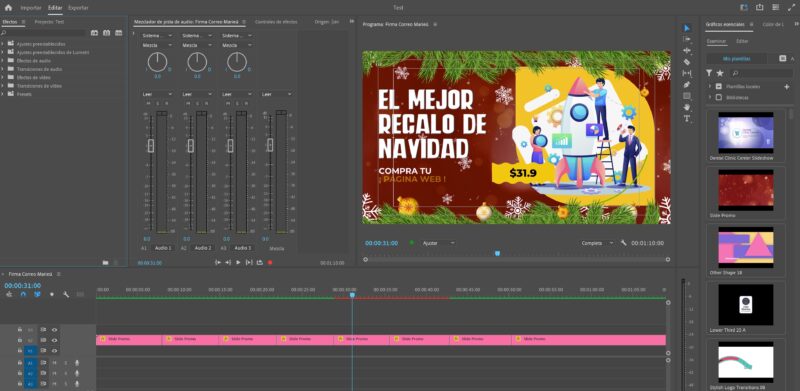The height and width of the screenshot is (391, 800).
Task: Open Color de Lumetri tab
Action: coord(773,25)
